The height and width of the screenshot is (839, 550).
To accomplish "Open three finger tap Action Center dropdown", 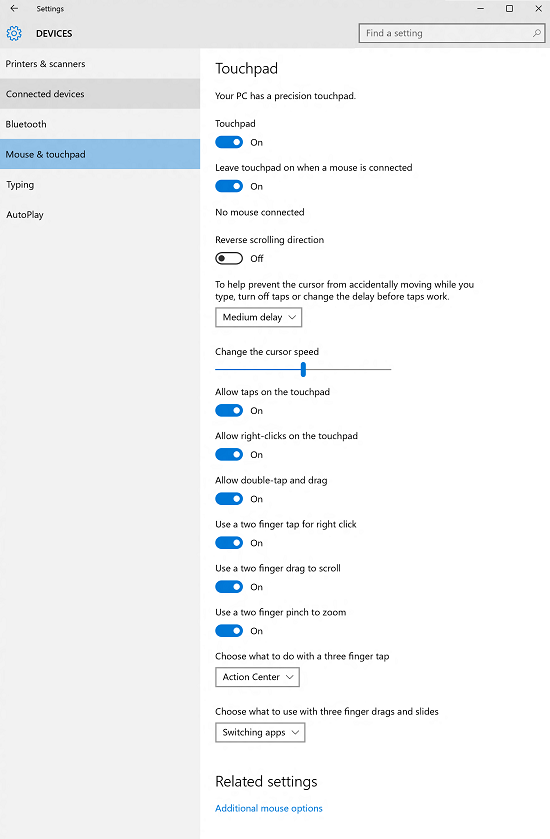I will [257, 677].
